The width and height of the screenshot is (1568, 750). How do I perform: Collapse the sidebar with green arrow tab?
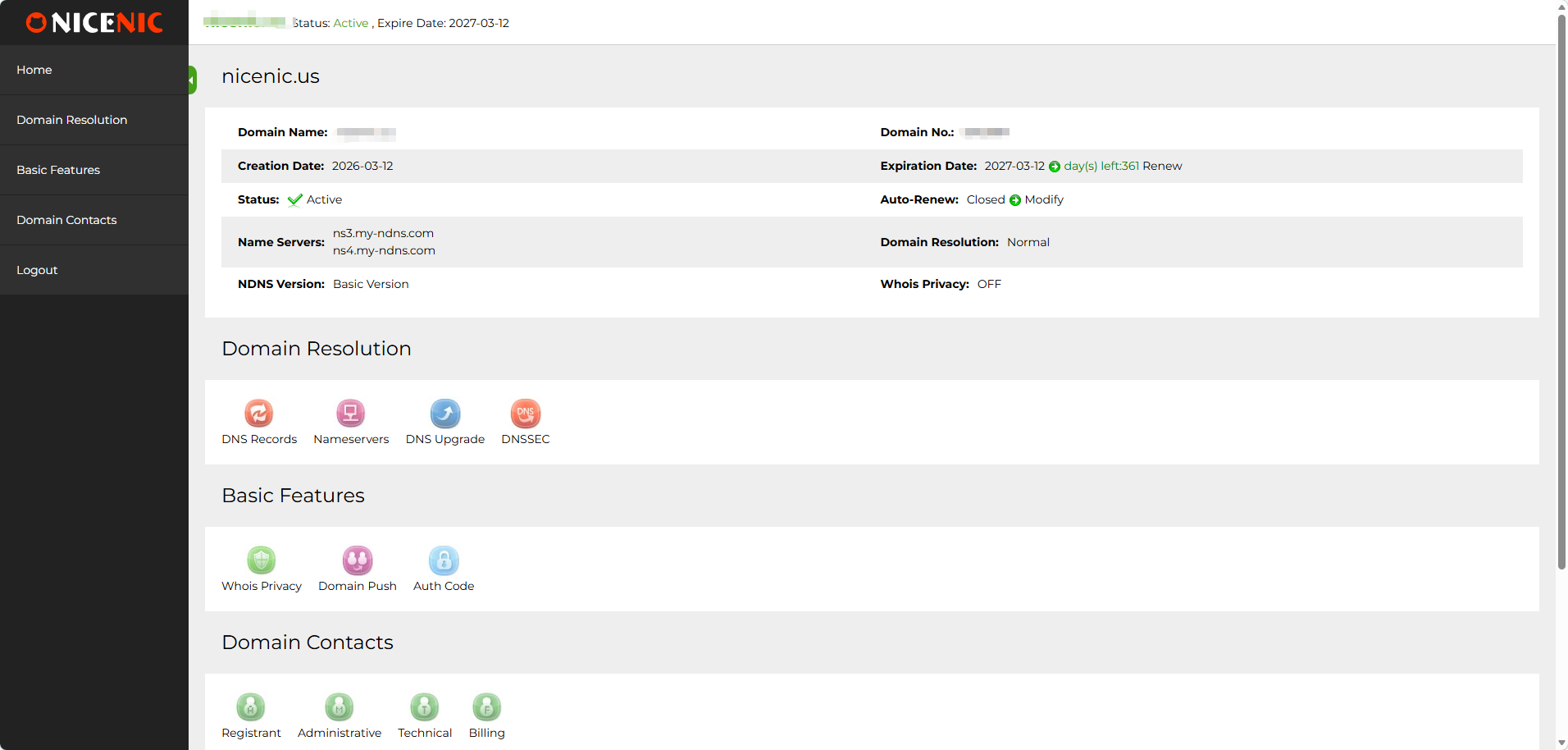pos(192,80)
